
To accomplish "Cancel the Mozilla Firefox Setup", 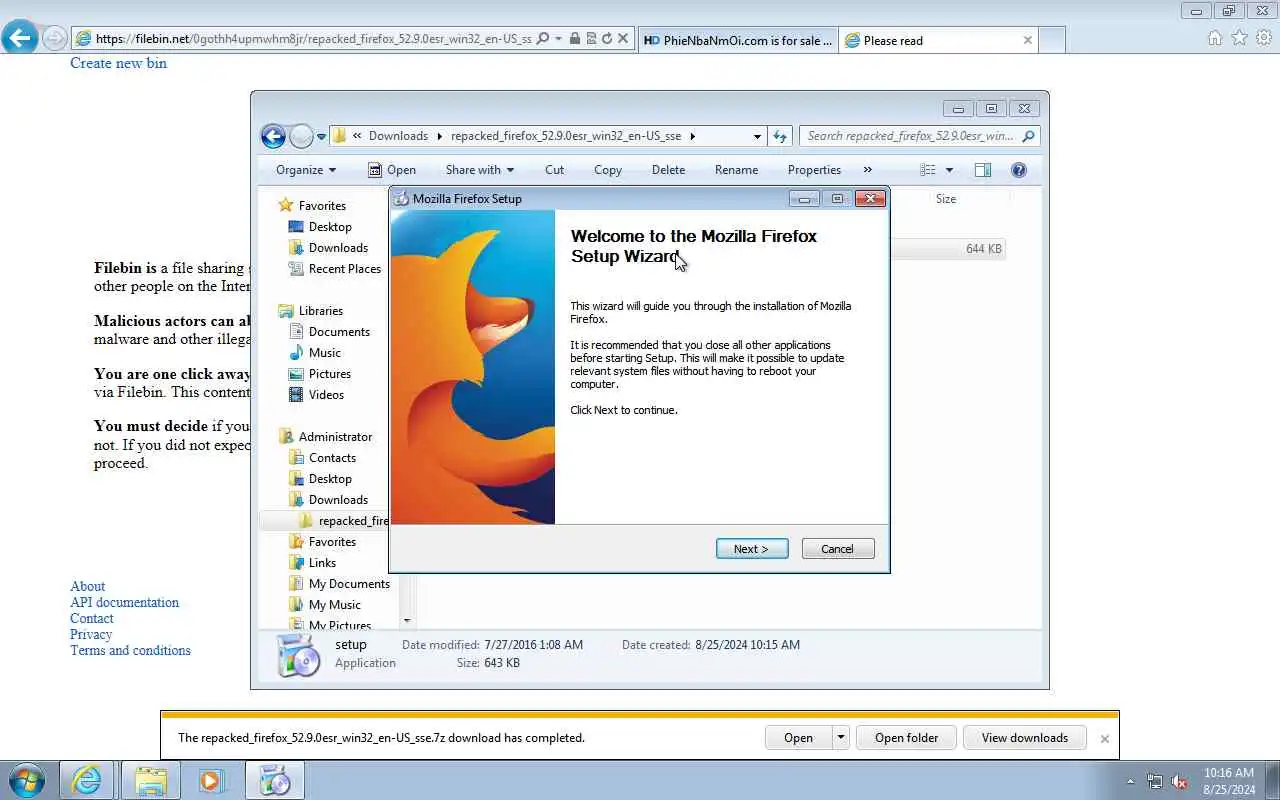I will point(838,549).
